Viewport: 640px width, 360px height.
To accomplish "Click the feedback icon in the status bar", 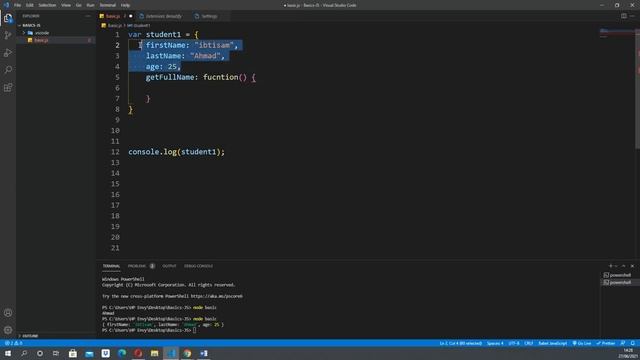I will coord(623,343).
